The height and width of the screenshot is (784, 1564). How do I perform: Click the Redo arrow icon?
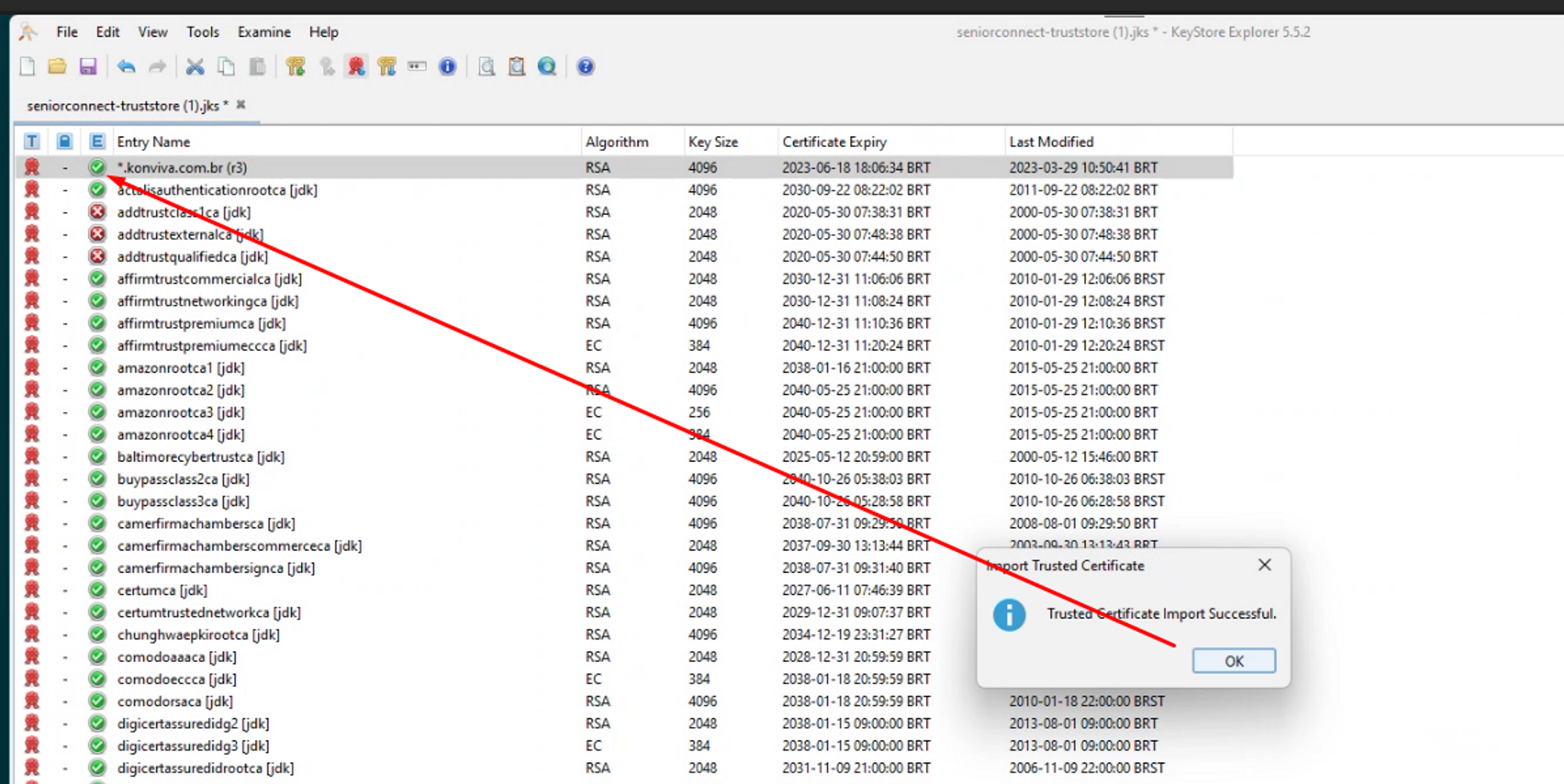[157, 66]
